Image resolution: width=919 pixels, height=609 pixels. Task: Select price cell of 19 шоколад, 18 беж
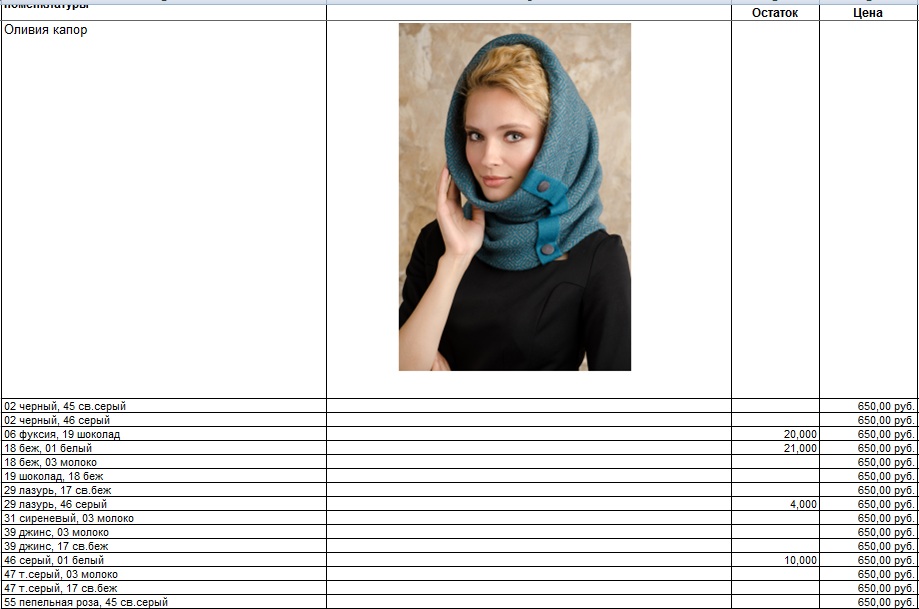click(868, 477)
